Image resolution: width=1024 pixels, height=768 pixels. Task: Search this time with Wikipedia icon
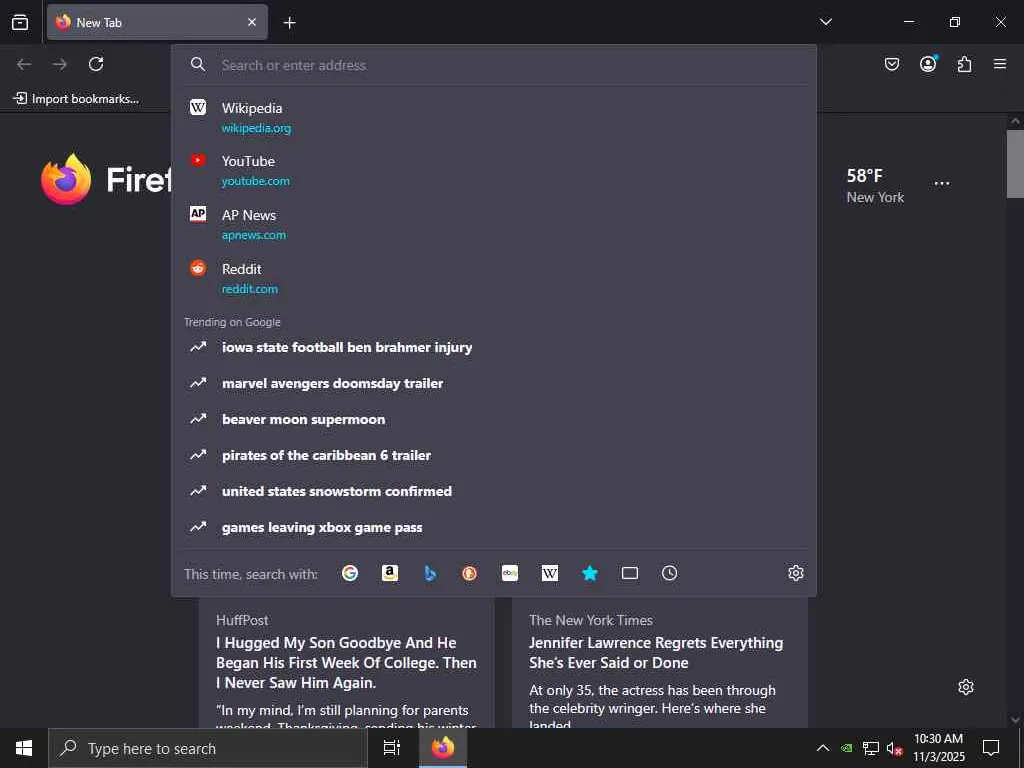pyautogui.click(x=550, y=573)
